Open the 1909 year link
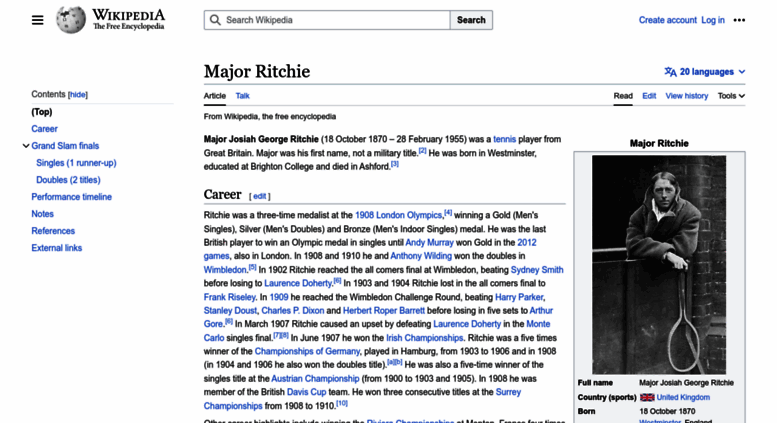 click(x=279, y=297)
